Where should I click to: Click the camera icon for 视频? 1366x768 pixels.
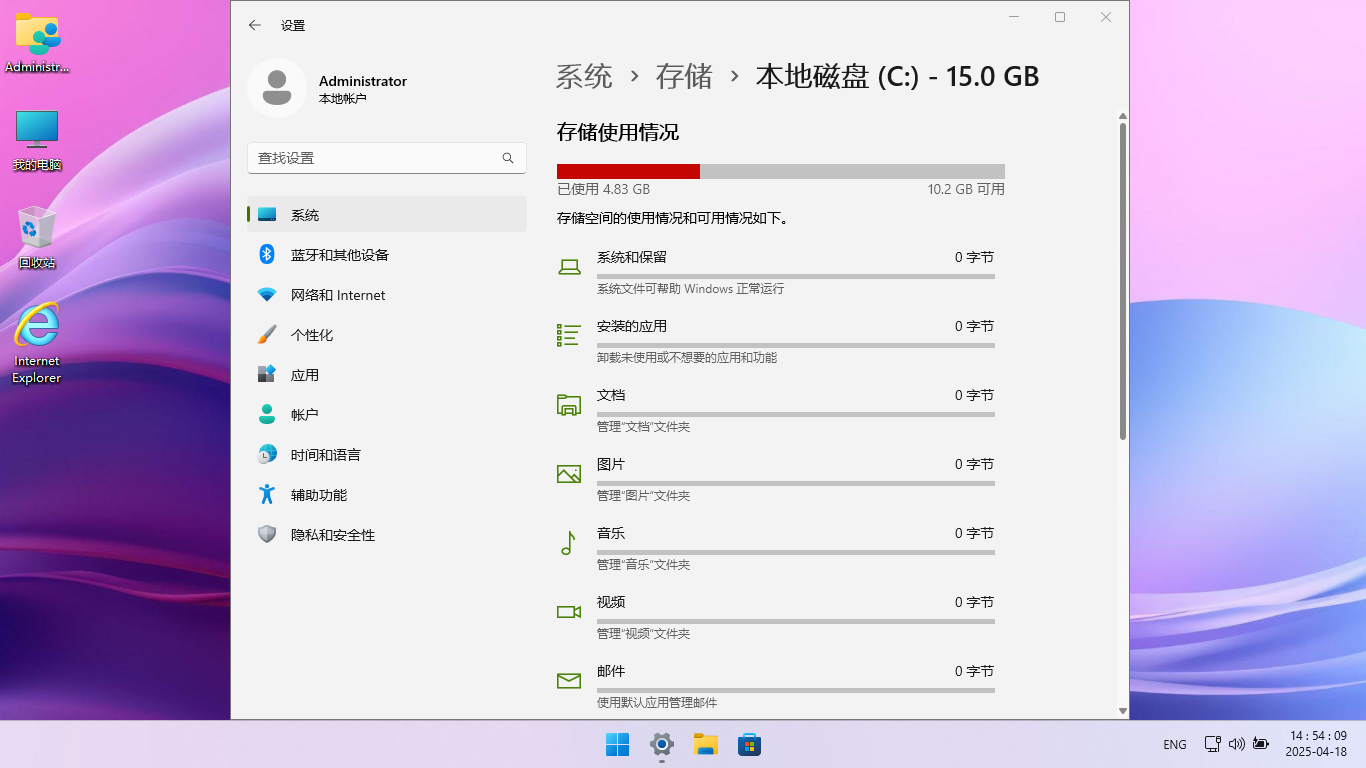[569, 612]
